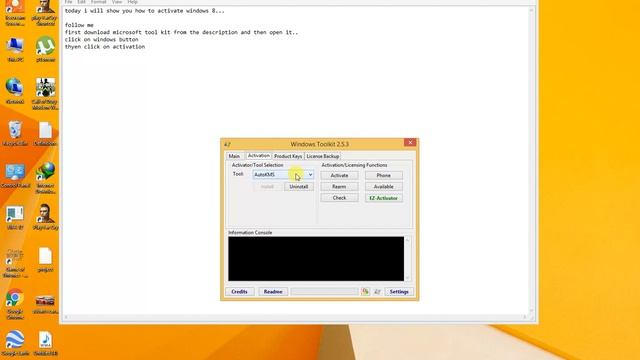Viewport: 640px width, 360px height.
Task: Click the Office icon in Toolkit bottom bar
Action: (x=365, y=291)
